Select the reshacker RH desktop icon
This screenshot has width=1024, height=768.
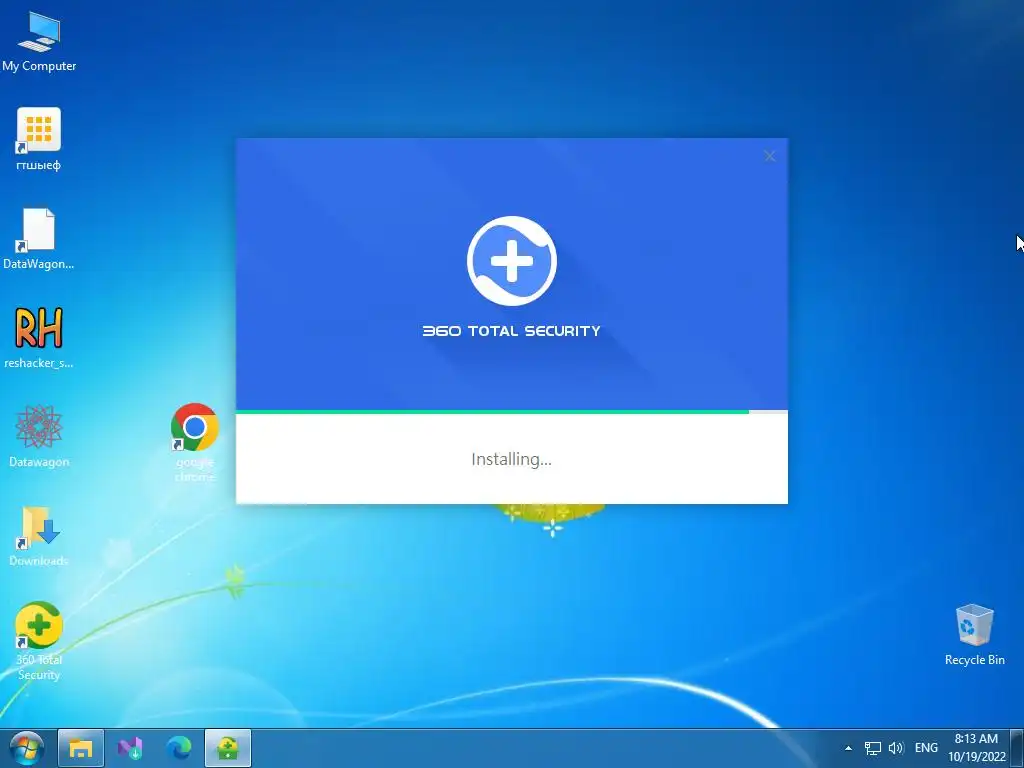tap(39, 337)
